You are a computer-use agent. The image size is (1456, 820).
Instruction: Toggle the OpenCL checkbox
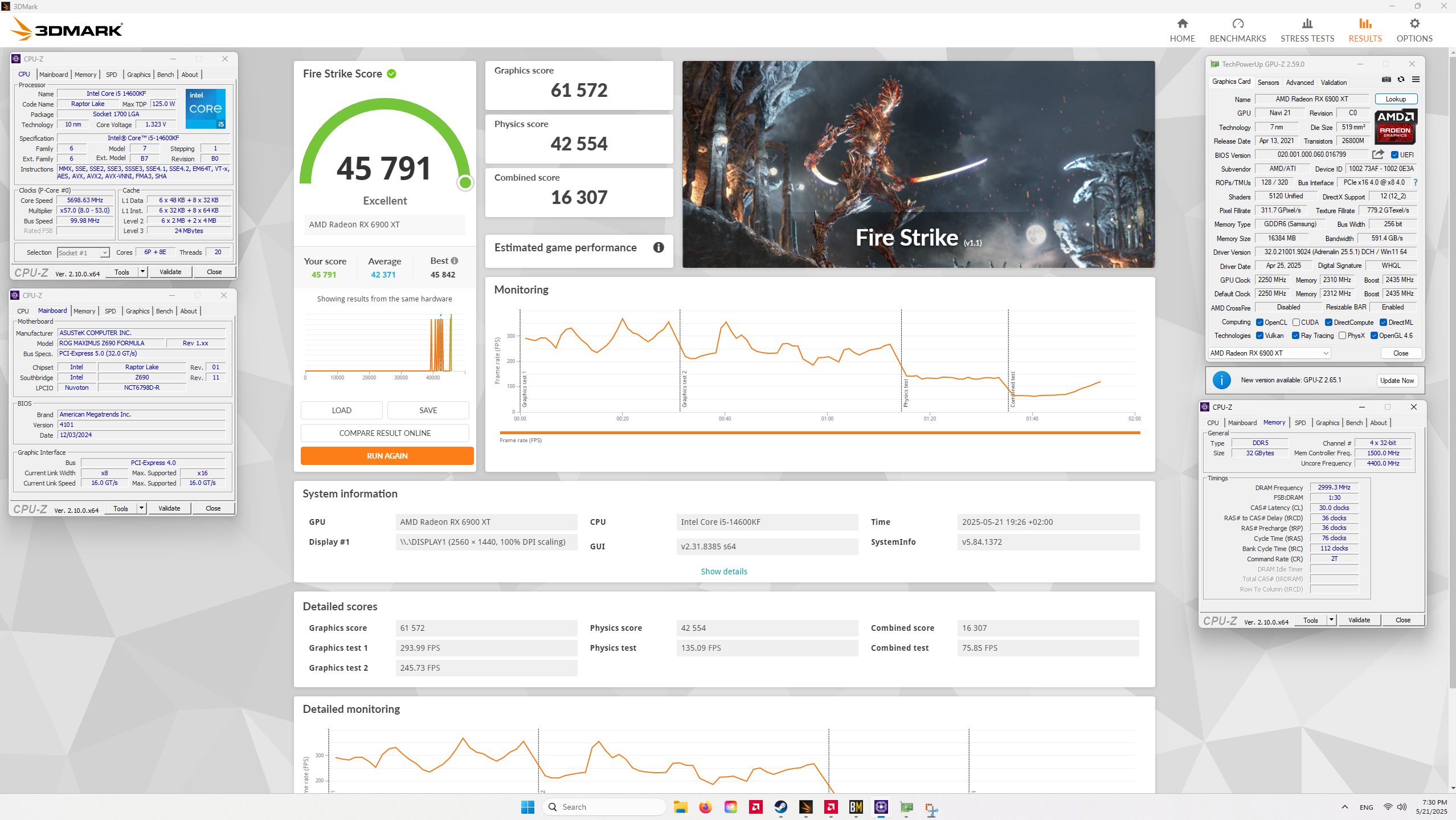1259,322
